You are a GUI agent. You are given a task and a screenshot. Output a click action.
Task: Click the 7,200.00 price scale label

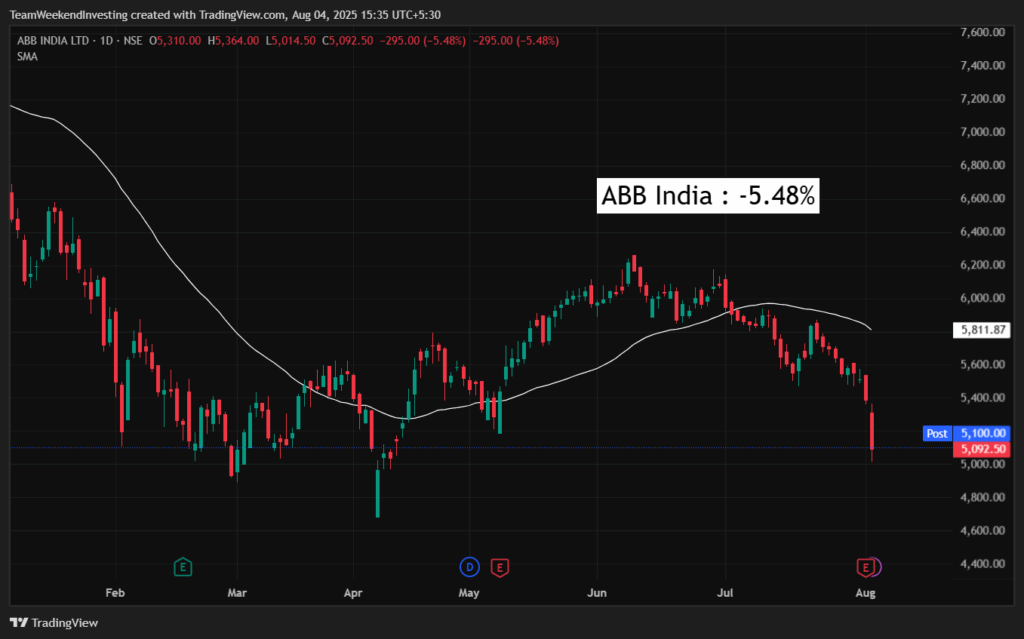click(982, 99)
